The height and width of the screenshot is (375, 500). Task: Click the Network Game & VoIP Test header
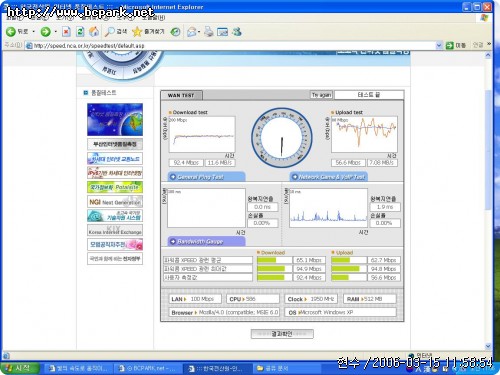pos(329,177)
